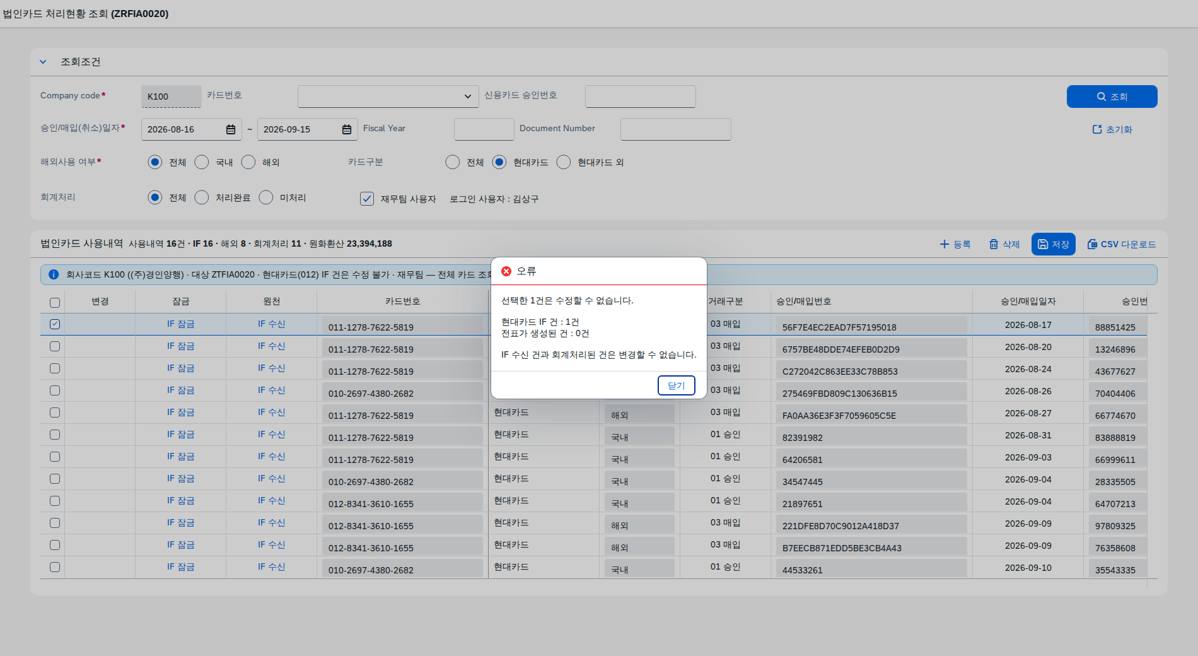Toggle the 재무팀 사용자 checkbox

tap(367, 199)
